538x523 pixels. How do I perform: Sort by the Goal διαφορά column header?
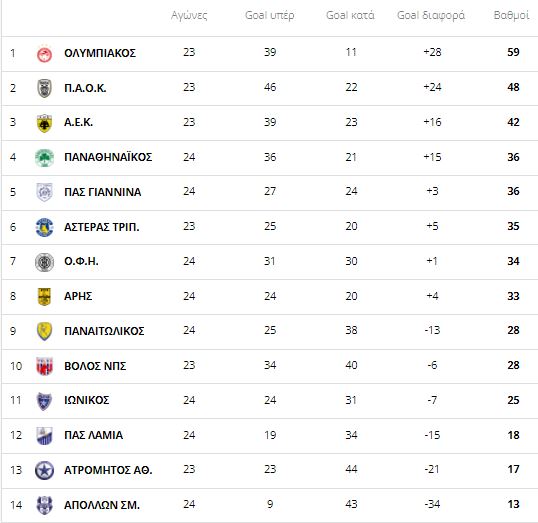(x=431, y=15)
